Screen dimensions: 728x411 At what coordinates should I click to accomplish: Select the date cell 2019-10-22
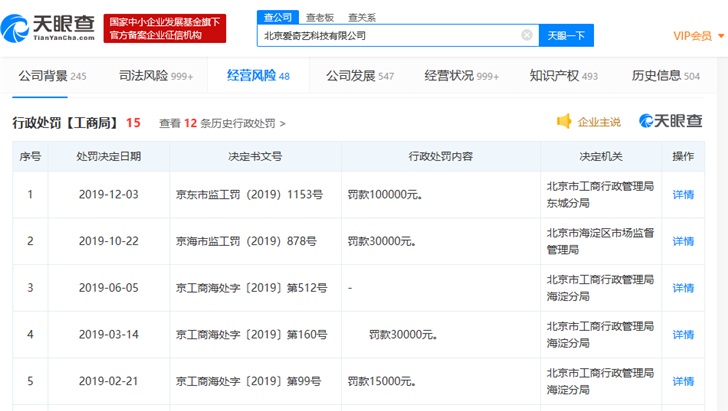109,241
